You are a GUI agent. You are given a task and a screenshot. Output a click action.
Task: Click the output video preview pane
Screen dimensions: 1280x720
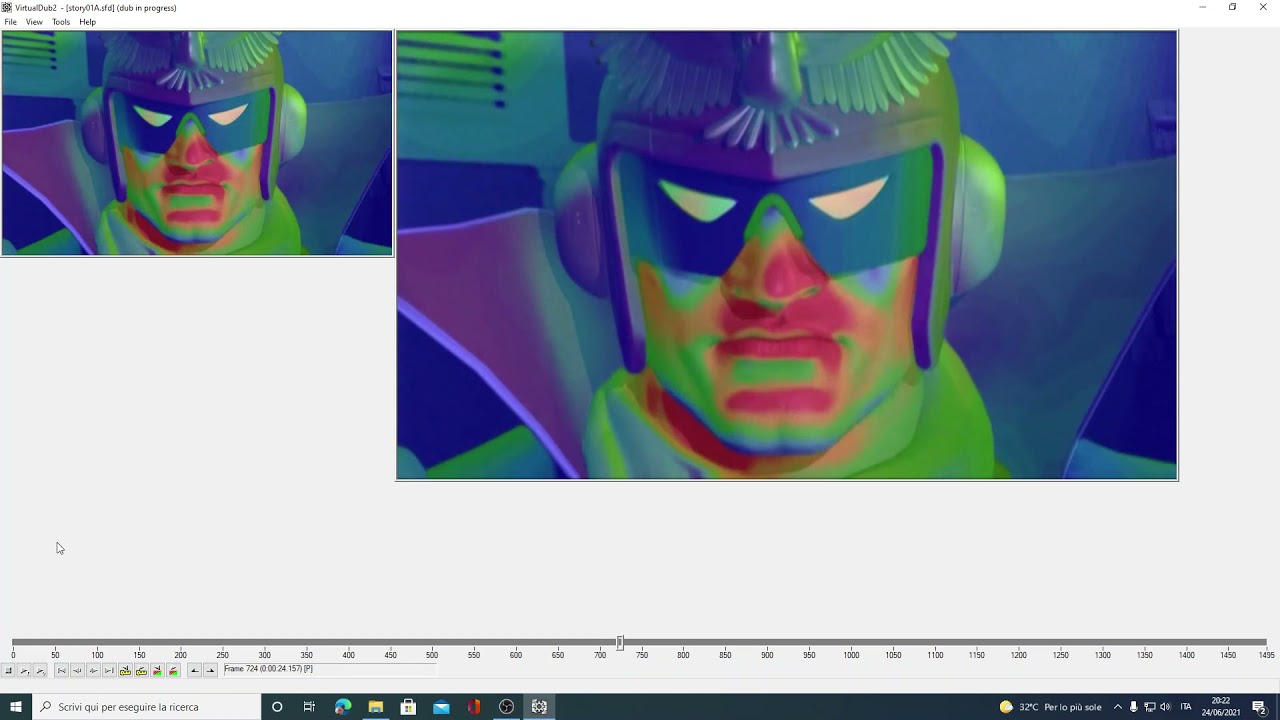[787, 255]
